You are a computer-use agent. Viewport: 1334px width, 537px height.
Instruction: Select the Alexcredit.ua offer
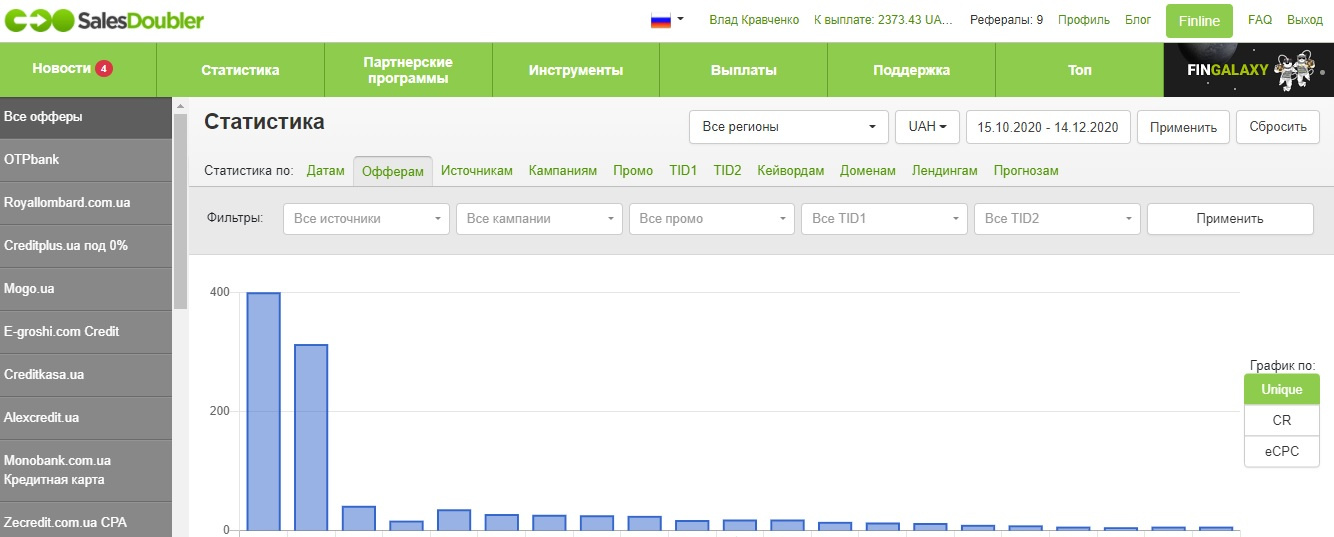pos(86,418)
